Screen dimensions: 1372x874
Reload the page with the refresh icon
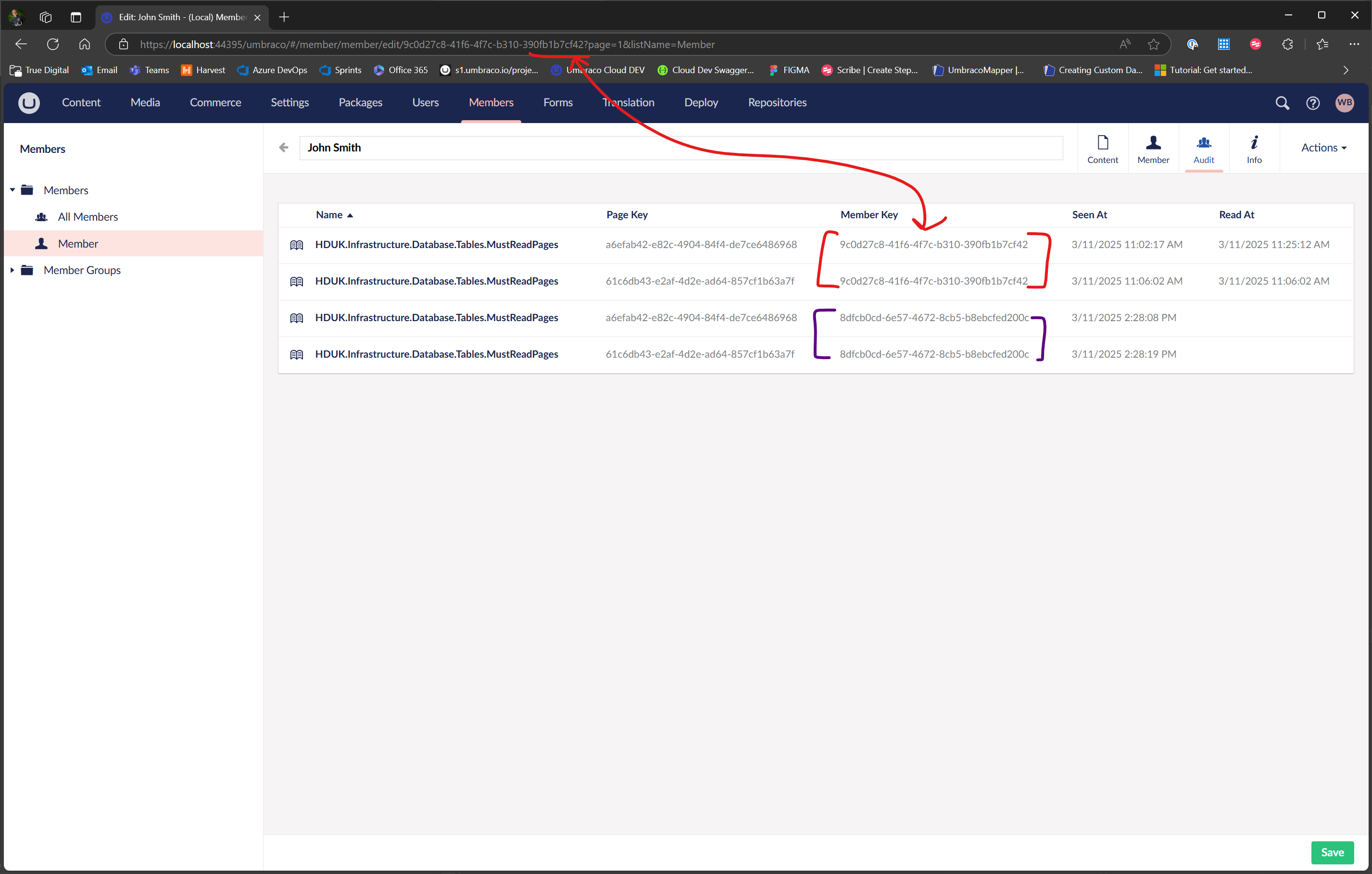[53, 44]
